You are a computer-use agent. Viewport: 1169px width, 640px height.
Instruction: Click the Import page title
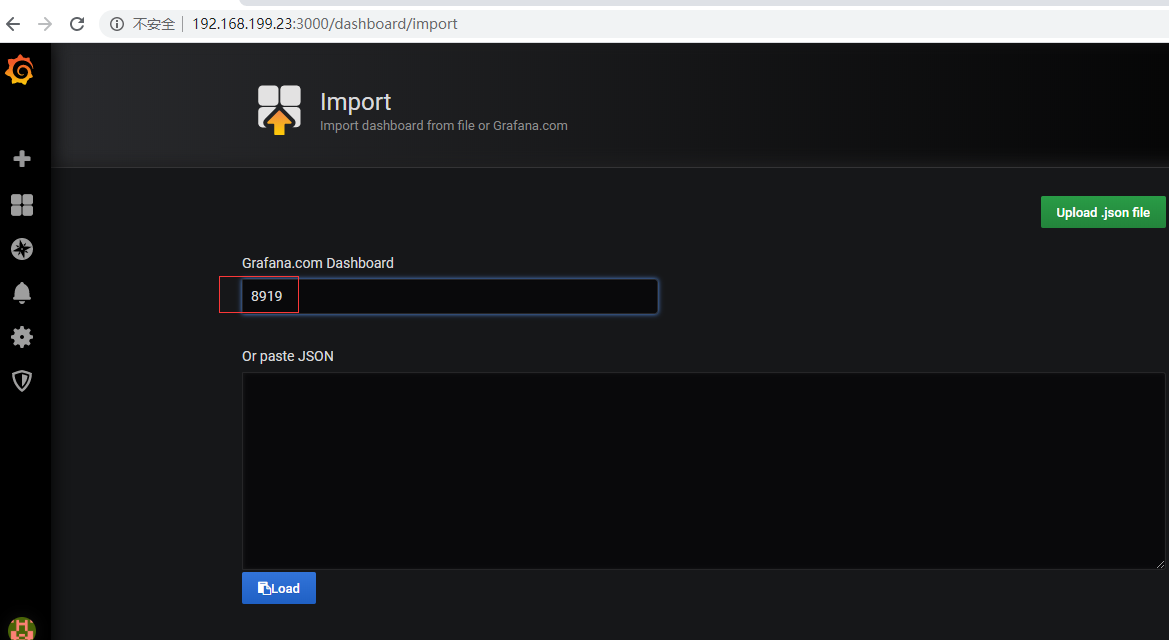[x=356, y=101]
